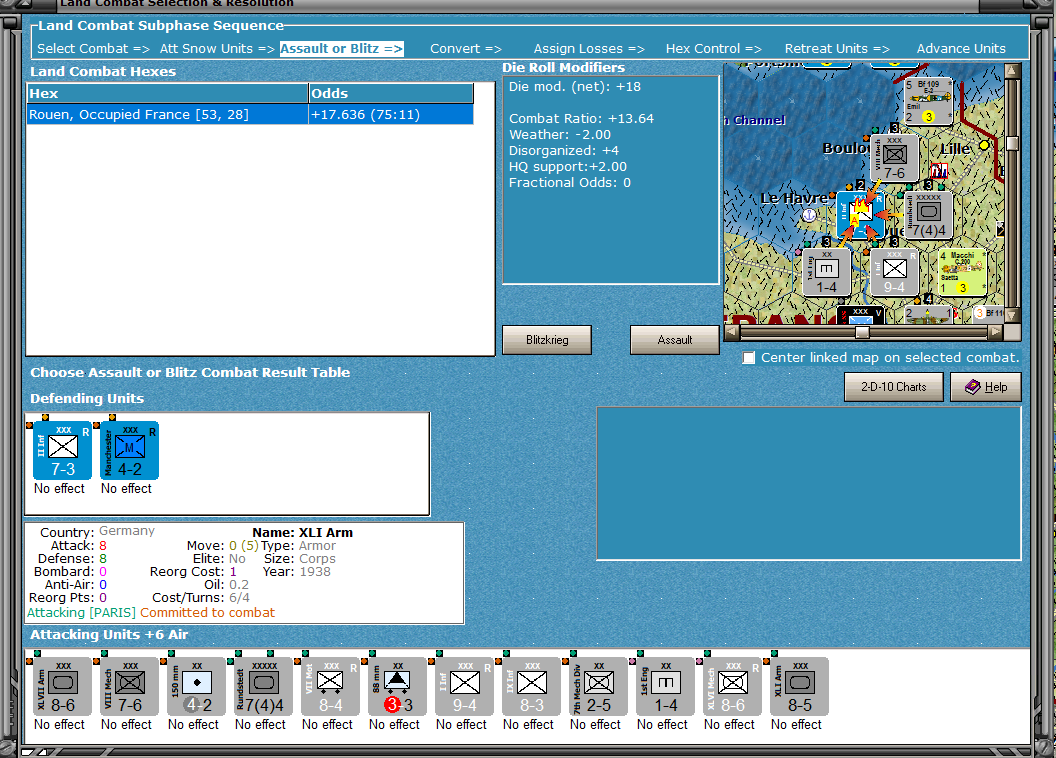Click the Select Combat subphase step
This screenshot has width=1056, height=758.
[93, 48]
